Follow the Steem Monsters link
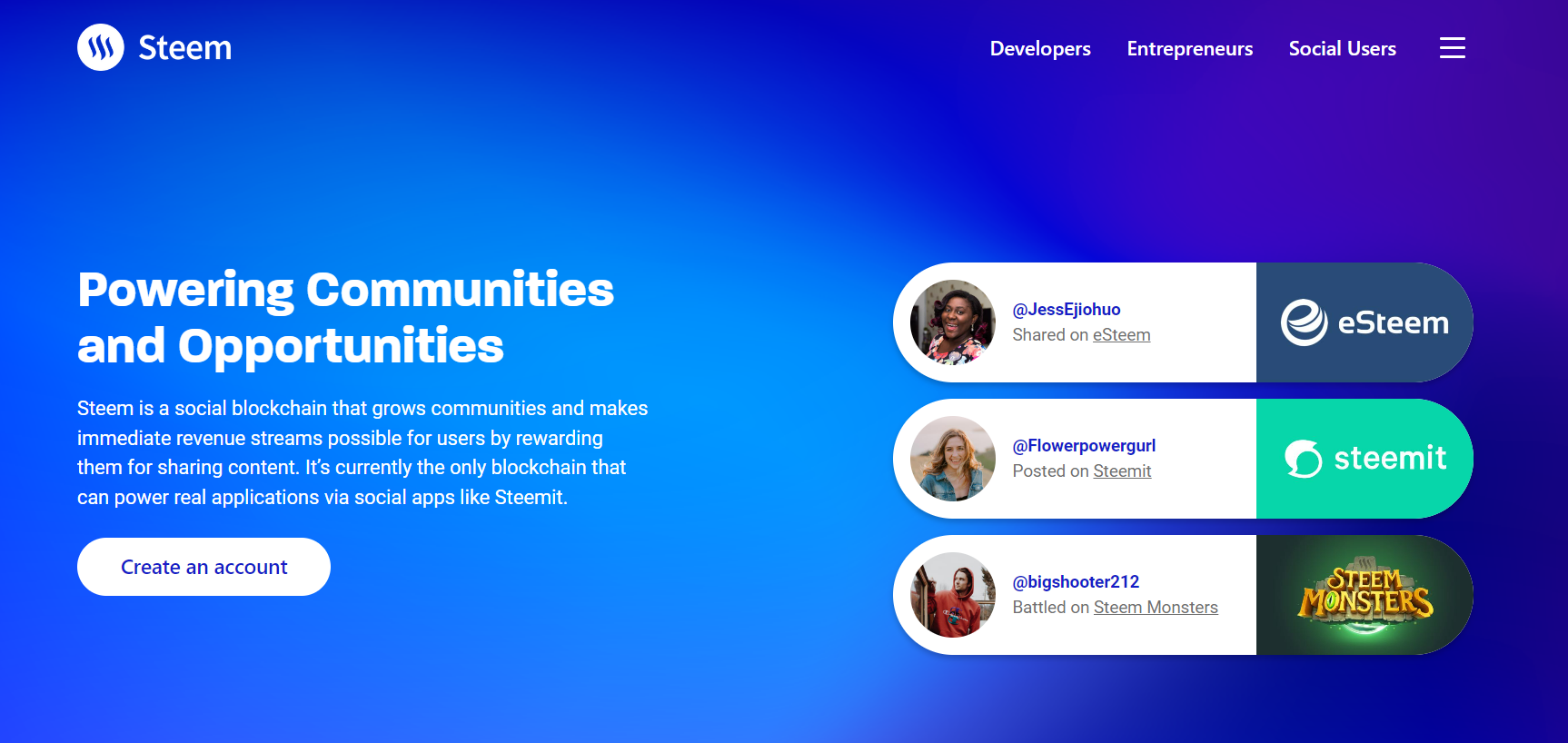Screen dimensions: 1568x743 [x=1156, y=608]
